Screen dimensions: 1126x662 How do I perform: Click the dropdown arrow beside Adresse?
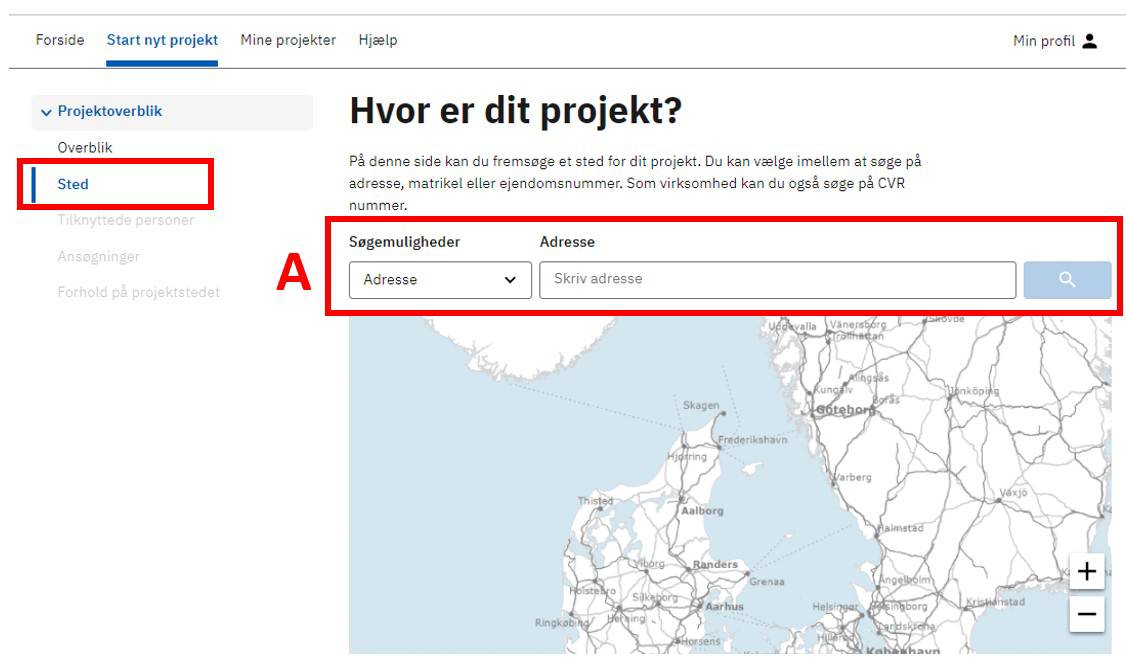[510, 280]
